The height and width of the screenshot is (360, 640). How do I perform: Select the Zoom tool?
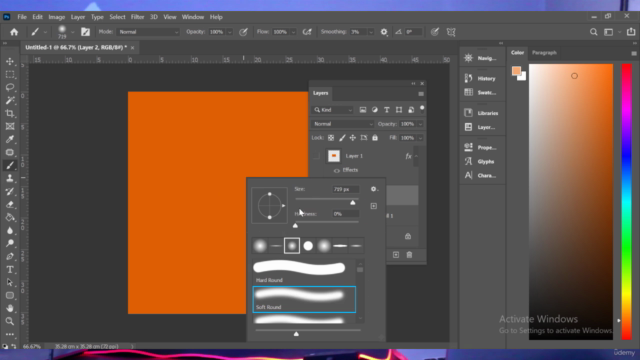[x=10, y=322]
